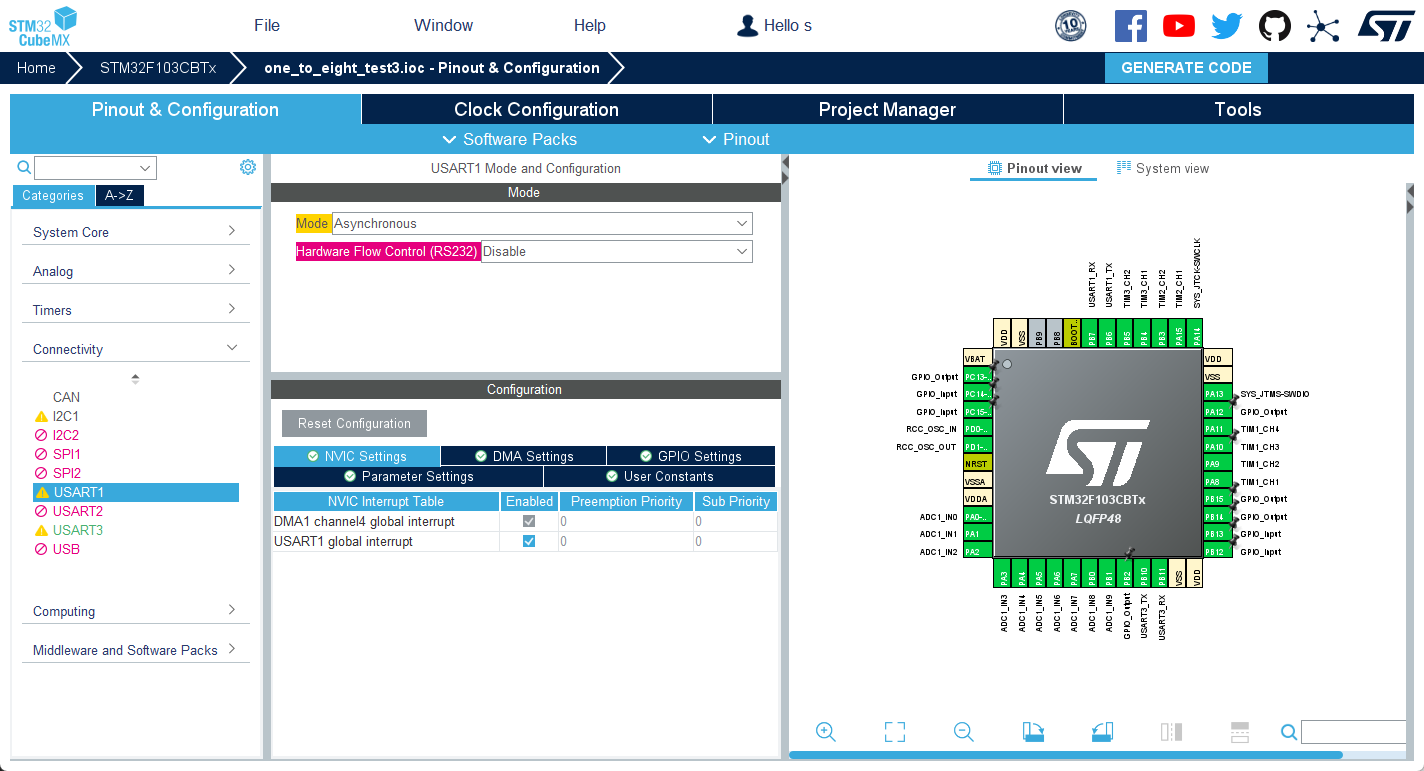
Task: Click the search magnifier icon in left panel
Action: (x=24, y=167)
